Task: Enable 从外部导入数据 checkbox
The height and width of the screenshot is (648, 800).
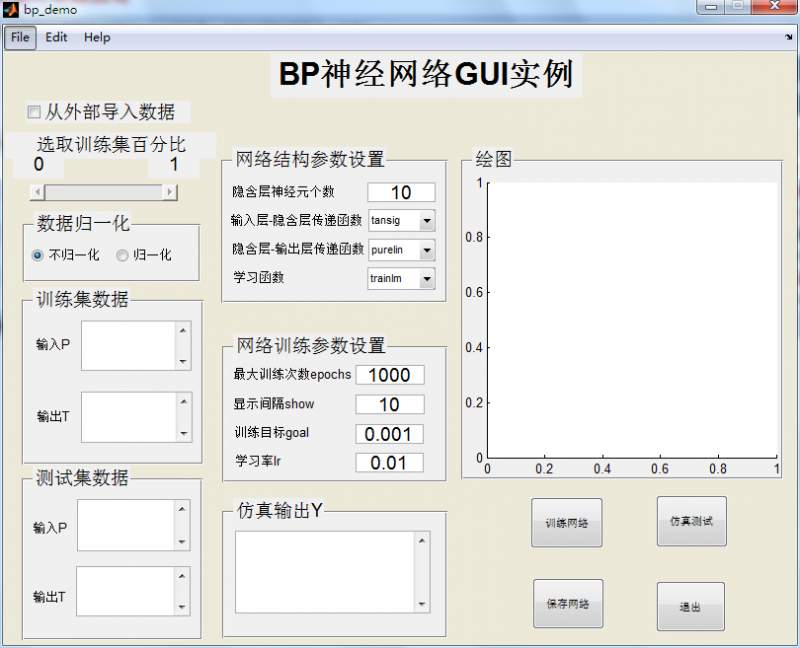Action: 34,112
